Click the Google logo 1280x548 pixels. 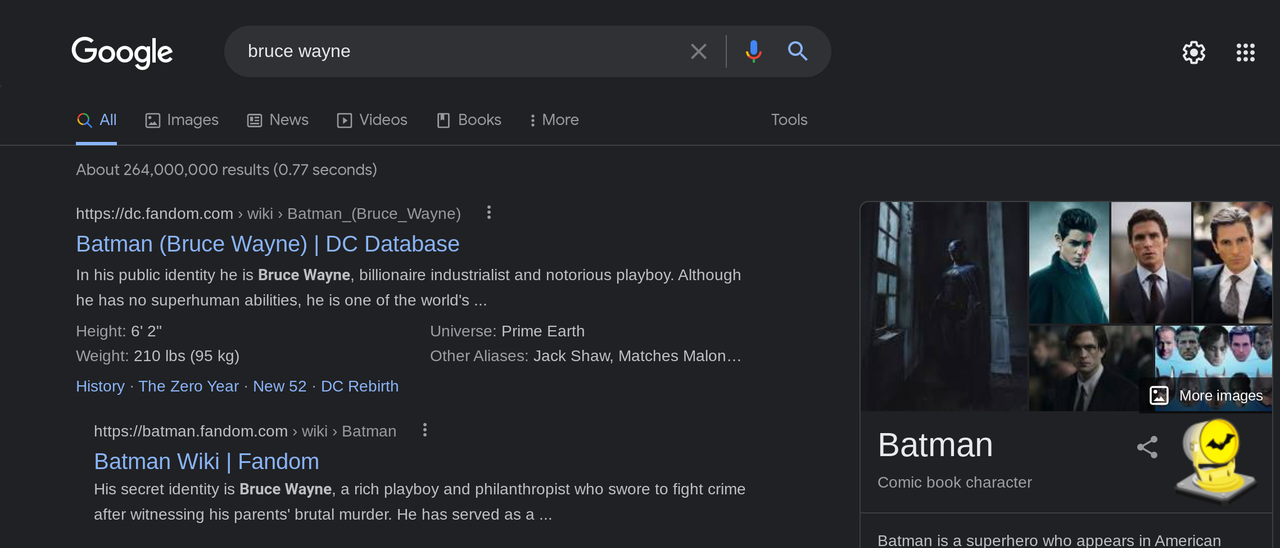click(122, 52)
